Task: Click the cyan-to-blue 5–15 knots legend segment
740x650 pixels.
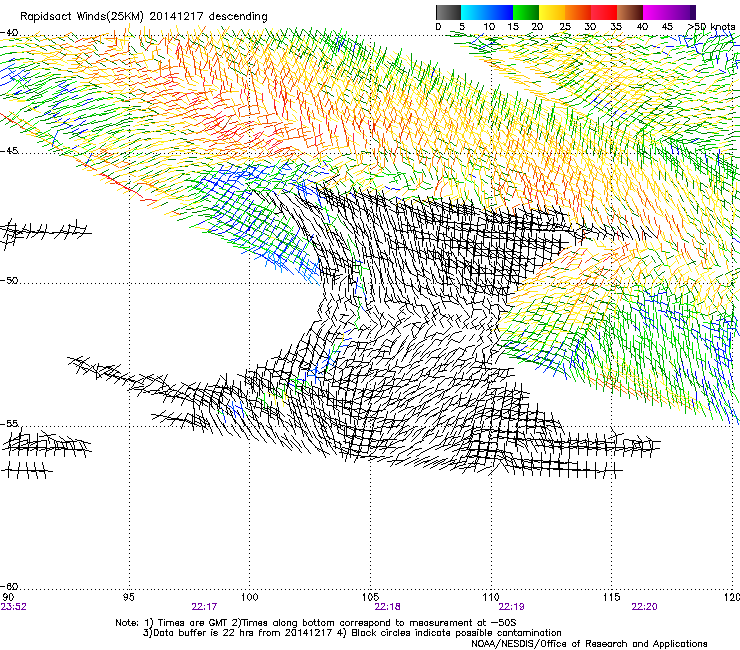Action: (487, 12)
